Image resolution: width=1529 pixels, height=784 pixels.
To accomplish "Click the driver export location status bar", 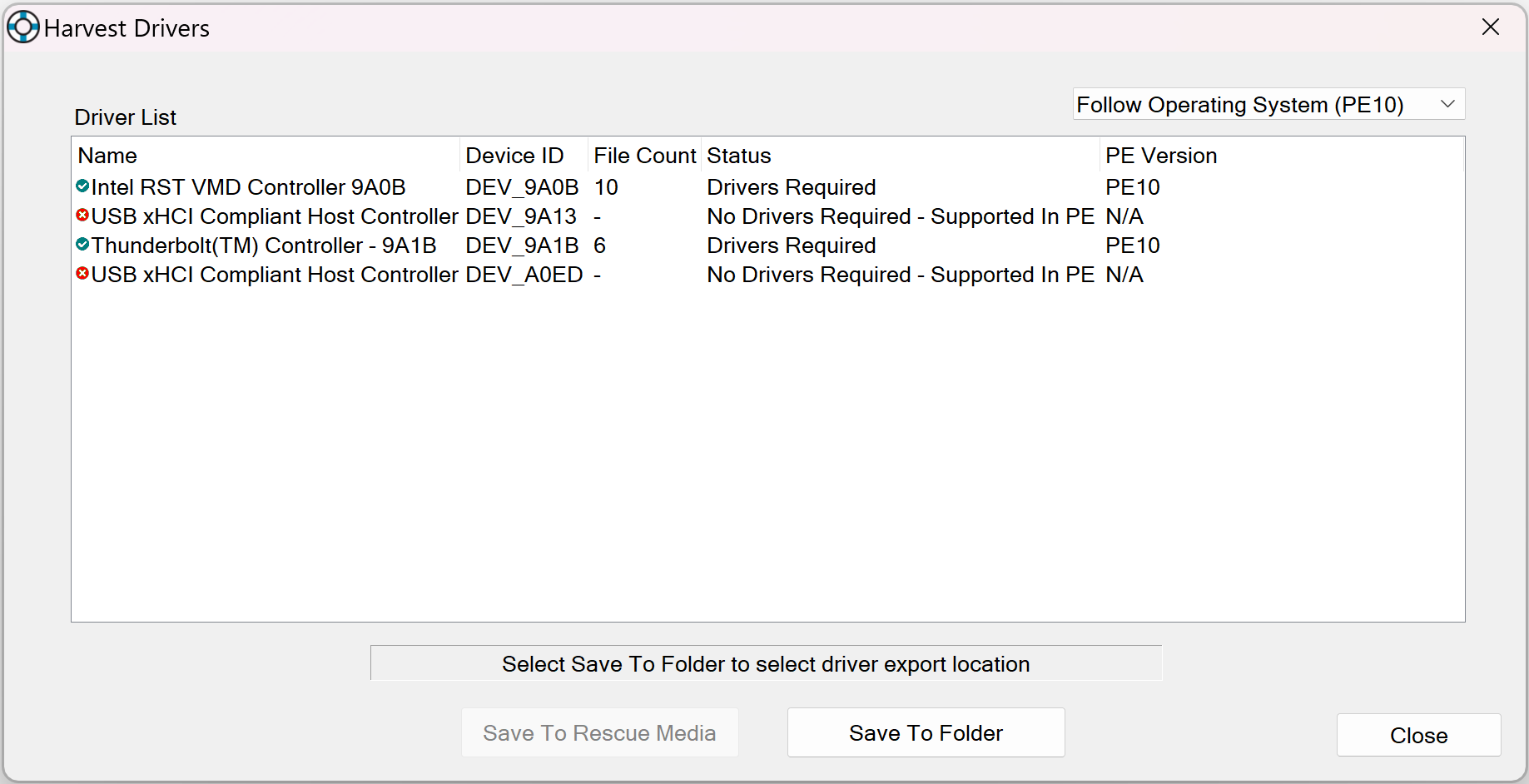I will point(766,664).
